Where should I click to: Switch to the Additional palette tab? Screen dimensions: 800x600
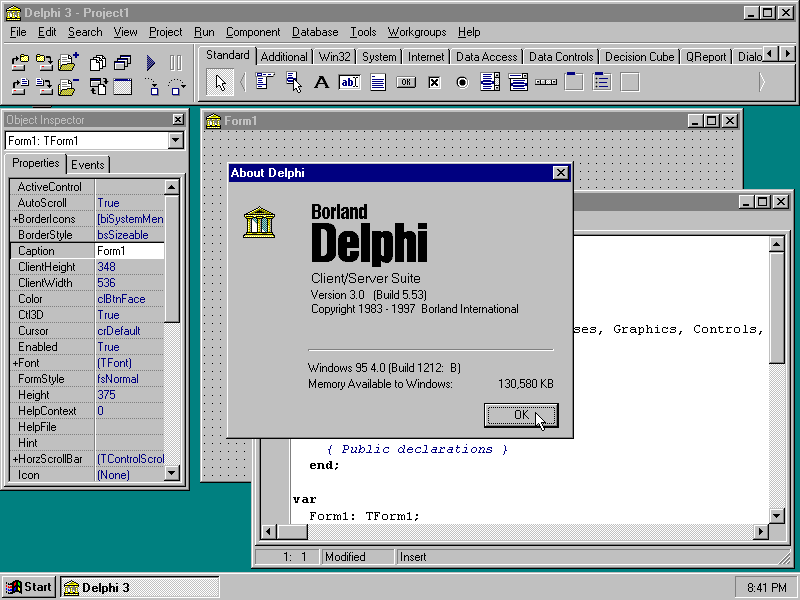coord(284,57)
